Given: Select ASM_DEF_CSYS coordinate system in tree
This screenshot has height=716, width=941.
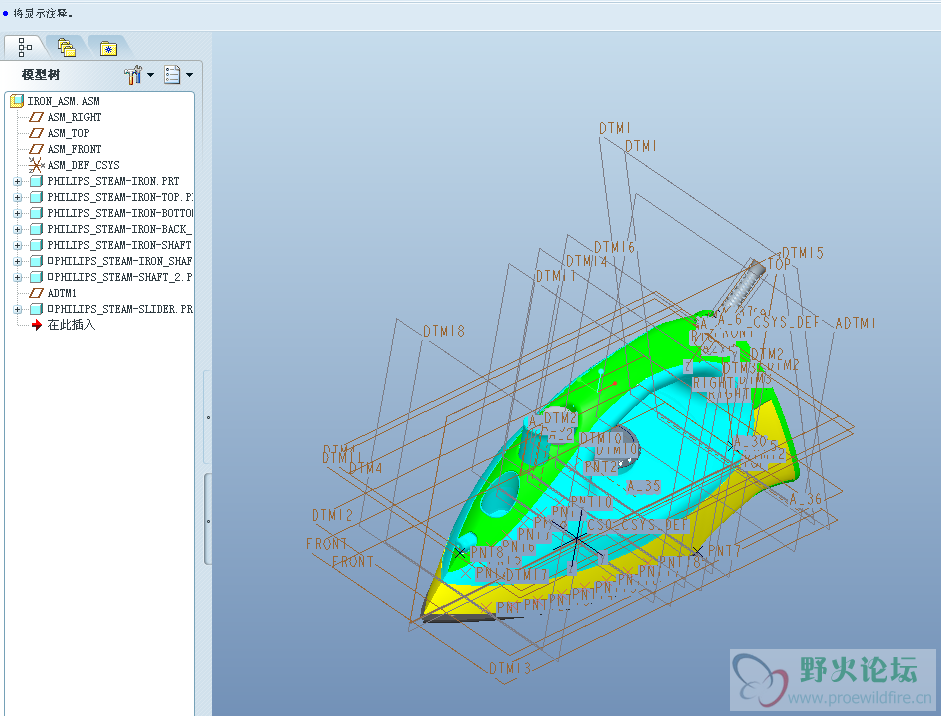Looking at the screenshot, I should pyautogui.click(x=83, y=165).
